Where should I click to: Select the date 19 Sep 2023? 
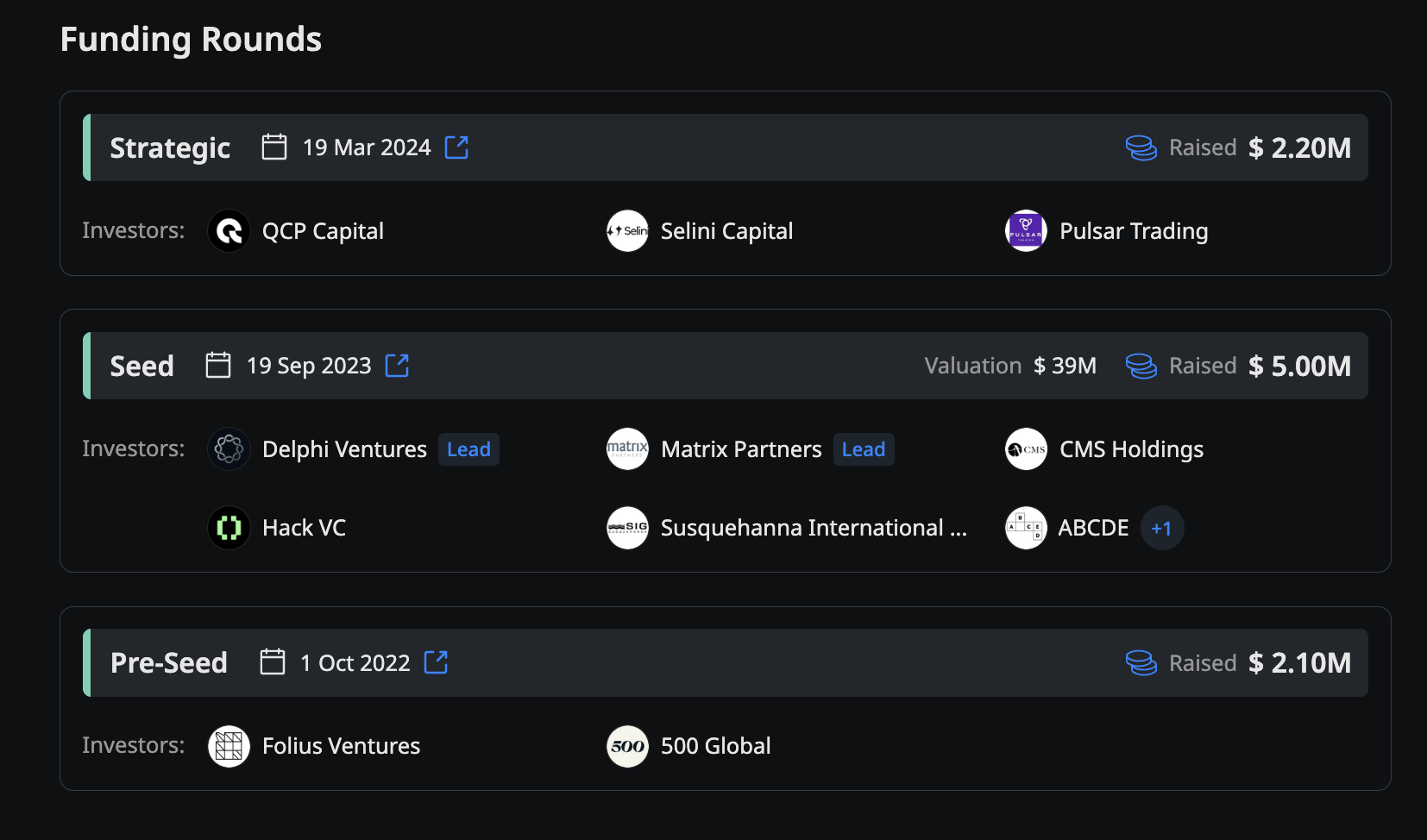coord(309,366)
